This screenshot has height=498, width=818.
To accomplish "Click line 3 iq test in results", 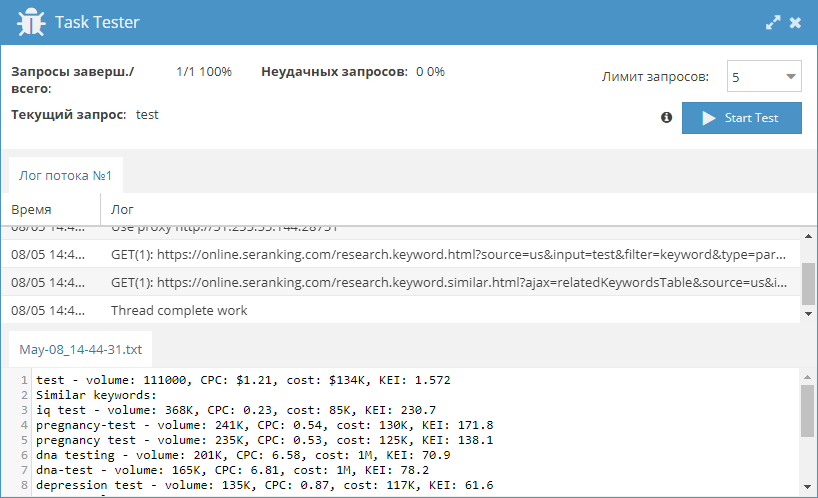I will [236, 410].
